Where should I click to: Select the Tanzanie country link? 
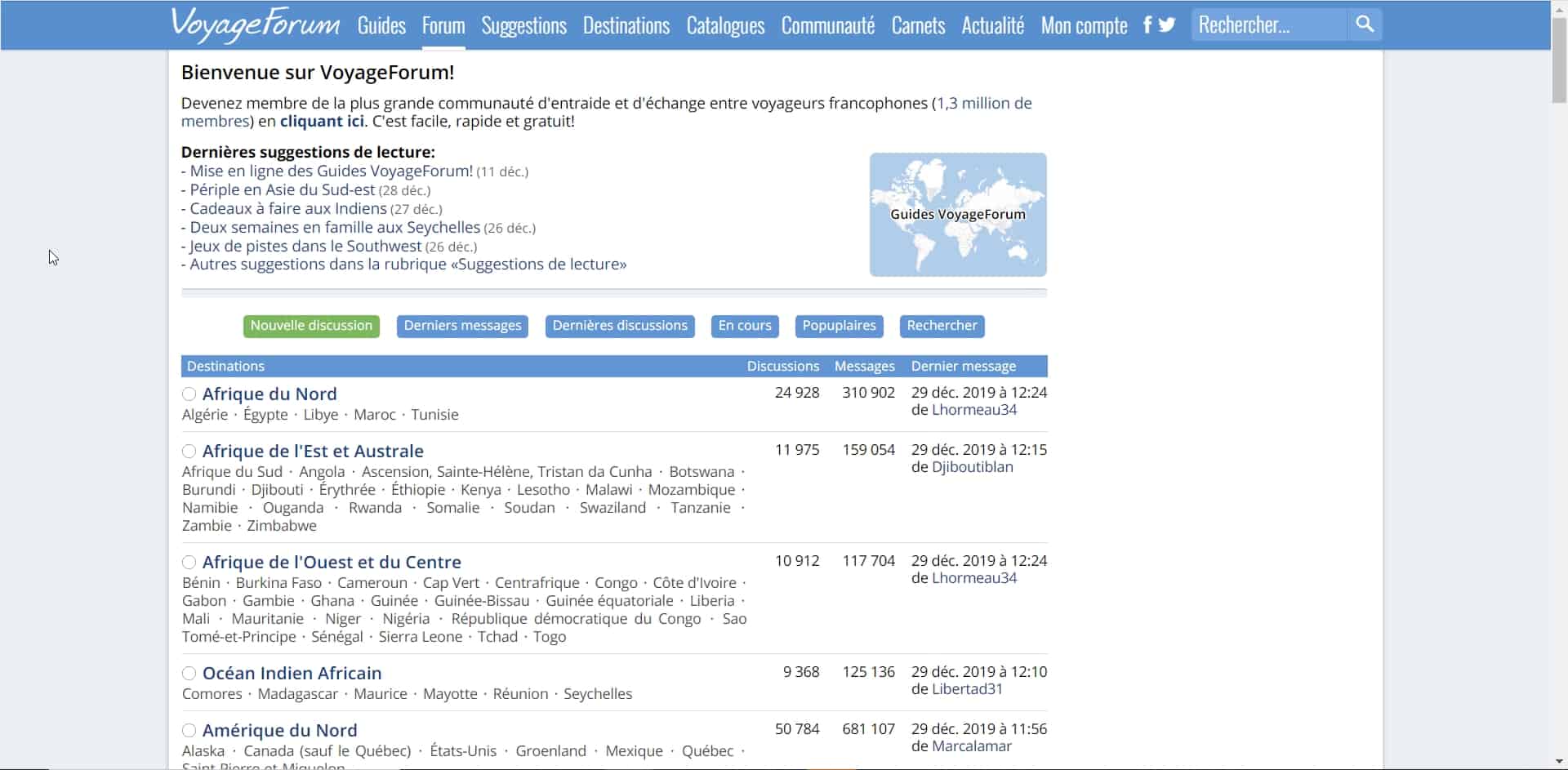701,508
